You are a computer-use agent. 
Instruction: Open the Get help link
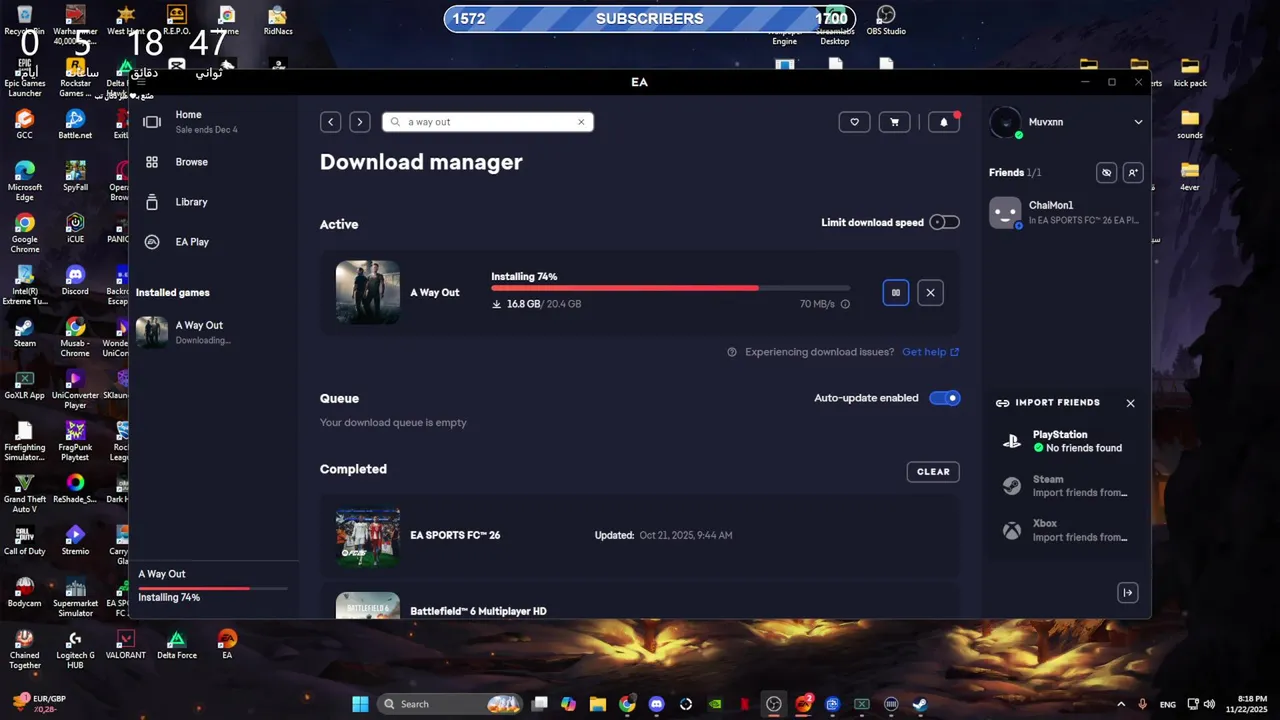pos(930,352)
